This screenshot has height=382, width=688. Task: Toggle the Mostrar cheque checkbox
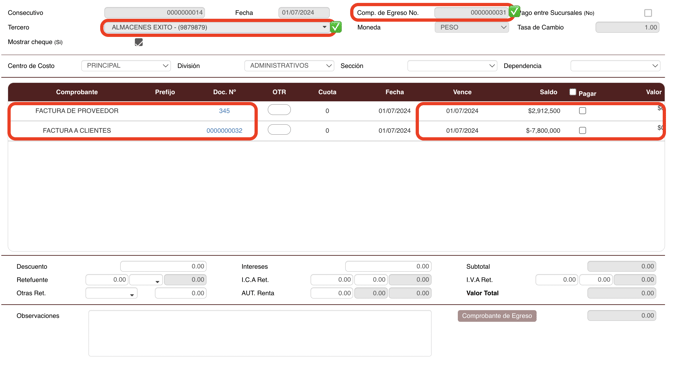click(x=139, y=42)
